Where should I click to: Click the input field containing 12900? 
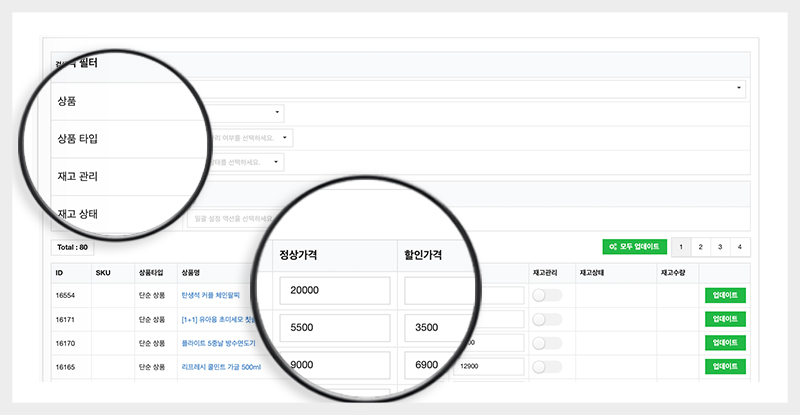[x=488, y=367]
